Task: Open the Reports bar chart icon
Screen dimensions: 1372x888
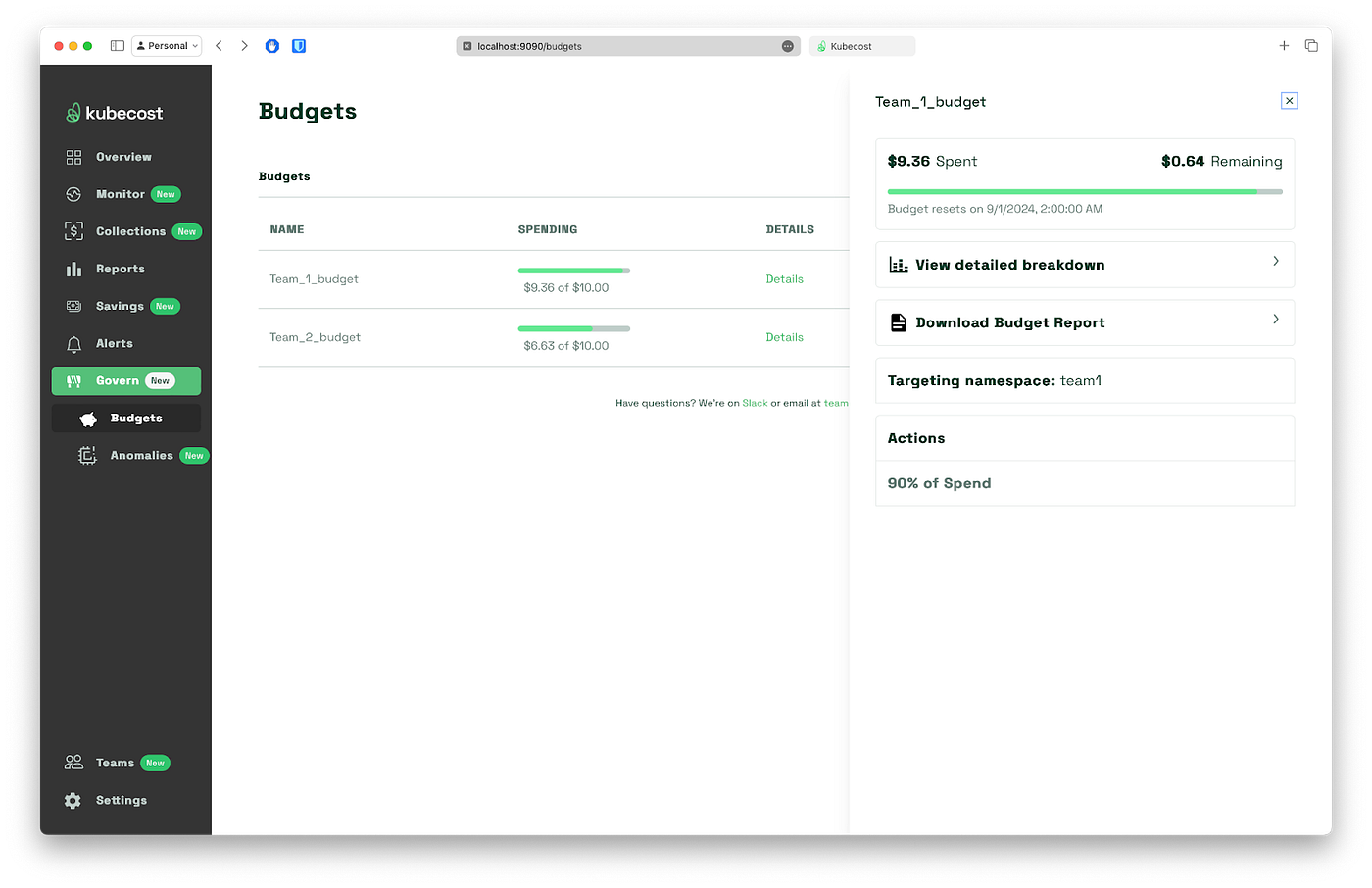Action: [73, 269]
